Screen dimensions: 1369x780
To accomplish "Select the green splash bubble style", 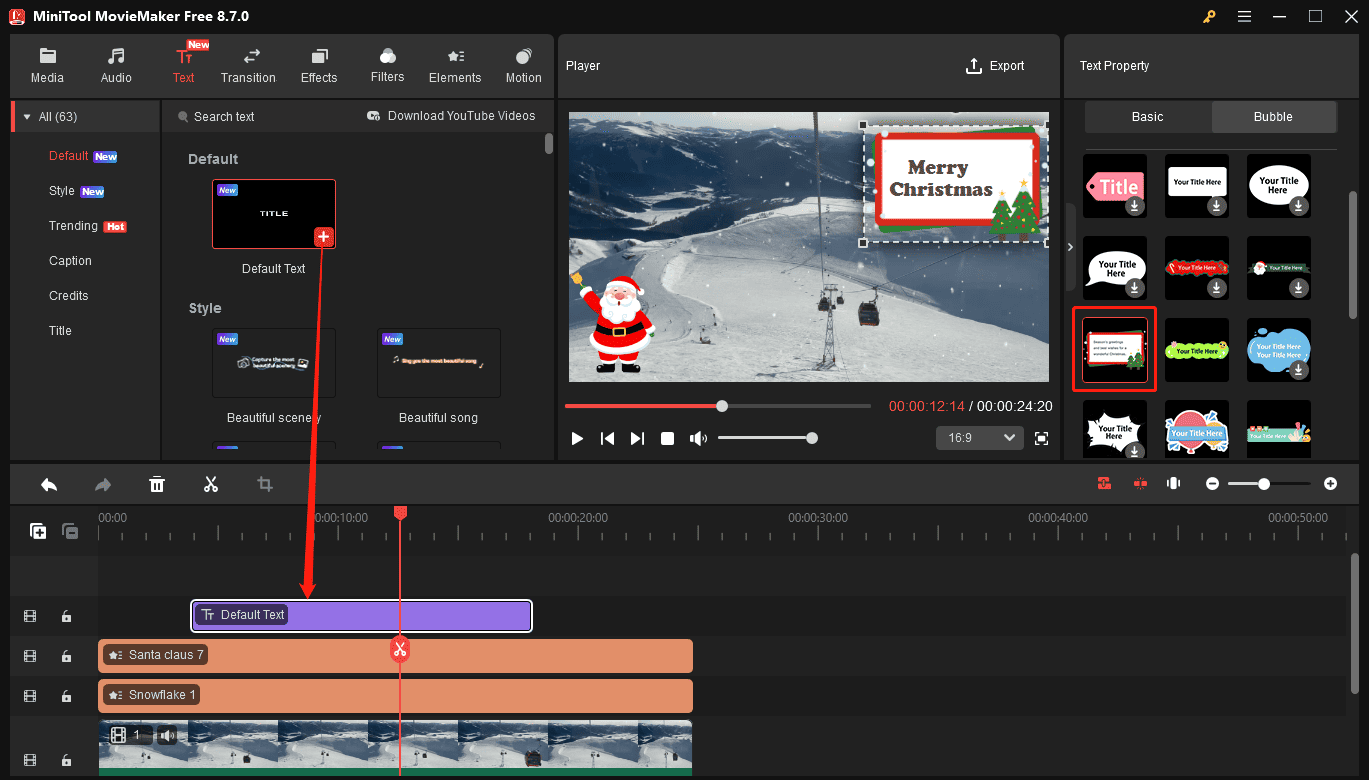I will point(1197,350).
